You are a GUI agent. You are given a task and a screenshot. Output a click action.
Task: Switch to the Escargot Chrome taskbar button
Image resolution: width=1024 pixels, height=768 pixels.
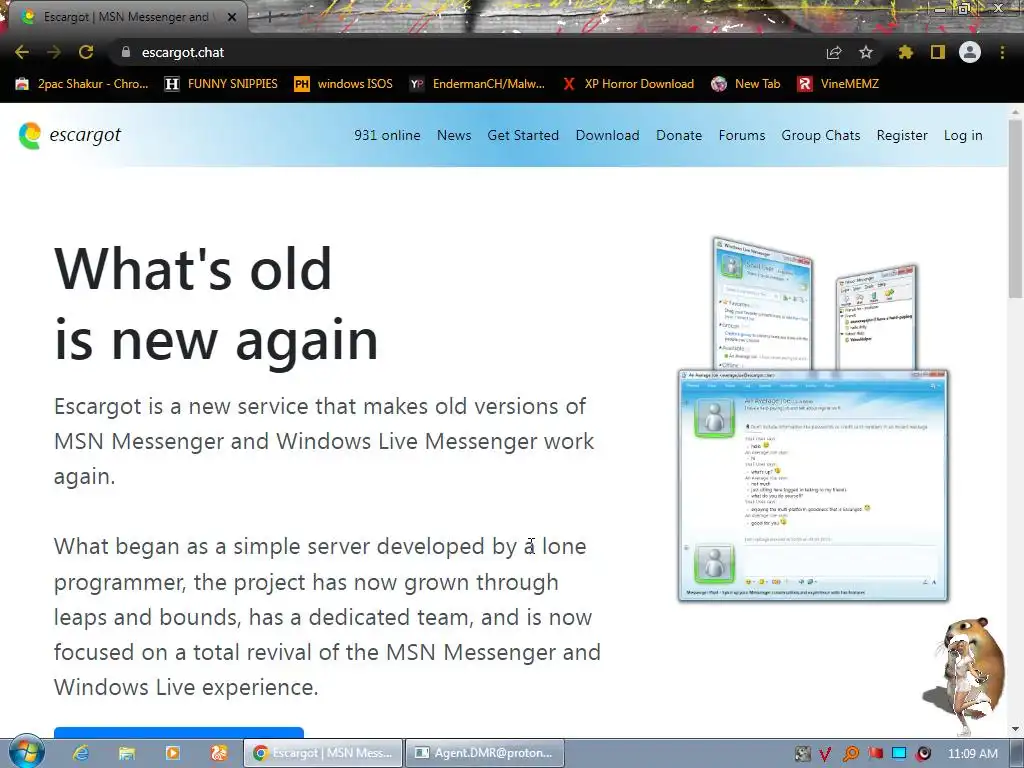pos(323,753)
